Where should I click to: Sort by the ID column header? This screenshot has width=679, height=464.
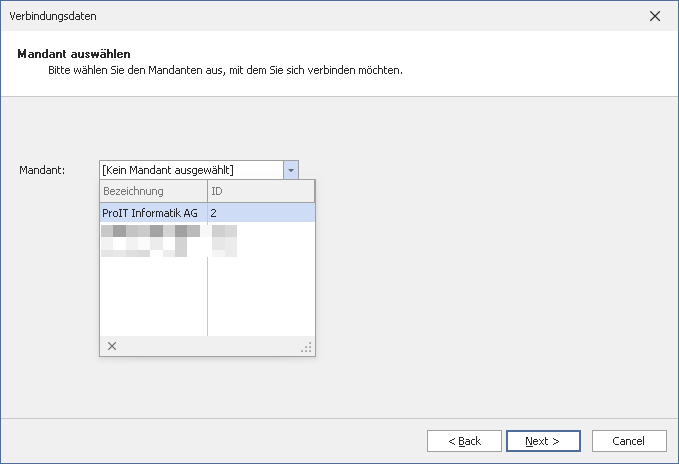click(x=260, y=191)
